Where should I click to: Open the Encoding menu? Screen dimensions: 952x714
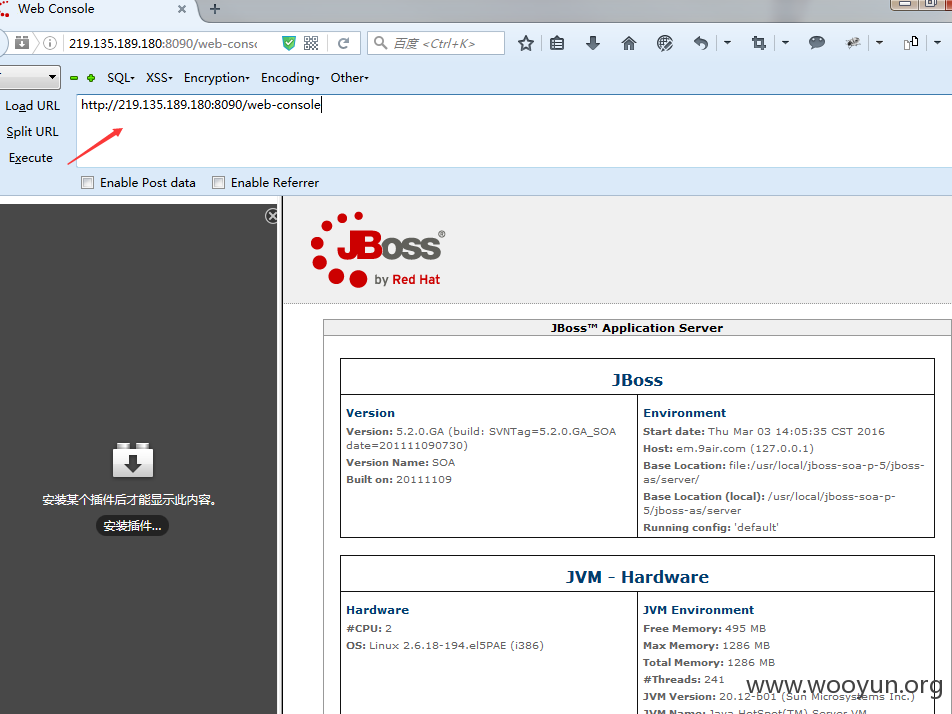290,78
